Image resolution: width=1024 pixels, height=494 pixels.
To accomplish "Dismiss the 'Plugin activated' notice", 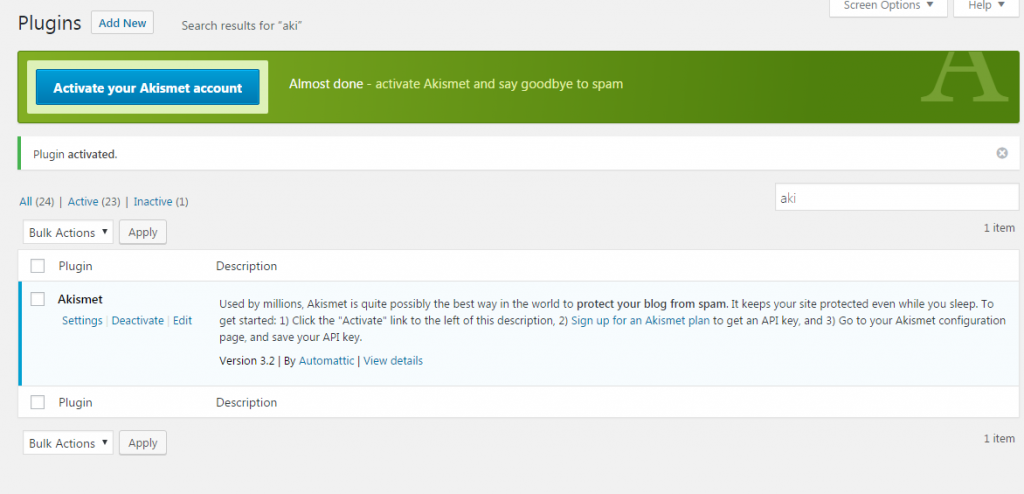I will pyautogui.click(x=1001, y=153).
